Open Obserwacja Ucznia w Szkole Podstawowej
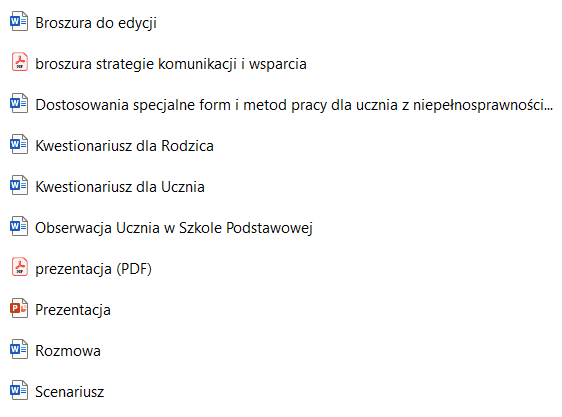Screen dimensions: 562x417 pyautogui.click(x=174, y=228)
